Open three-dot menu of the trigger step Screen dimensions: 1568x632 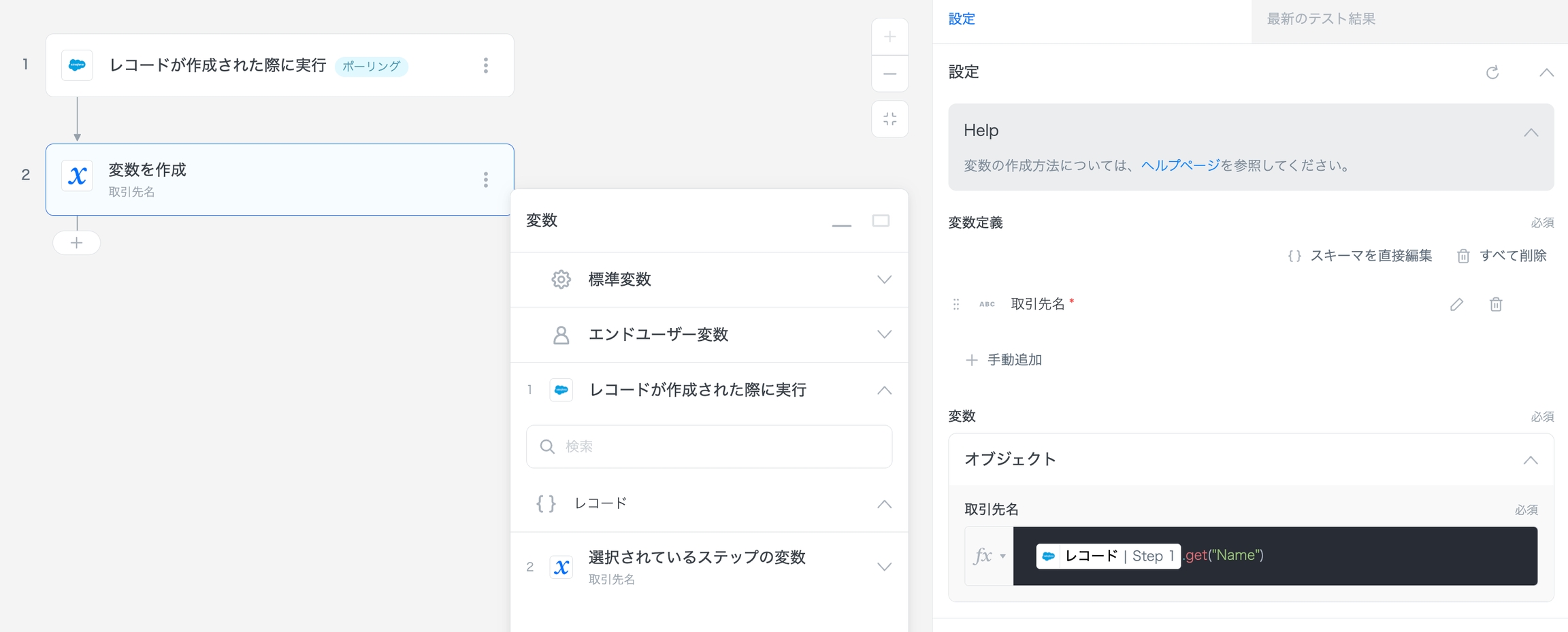pyautogui.click(x=485, y=65)
